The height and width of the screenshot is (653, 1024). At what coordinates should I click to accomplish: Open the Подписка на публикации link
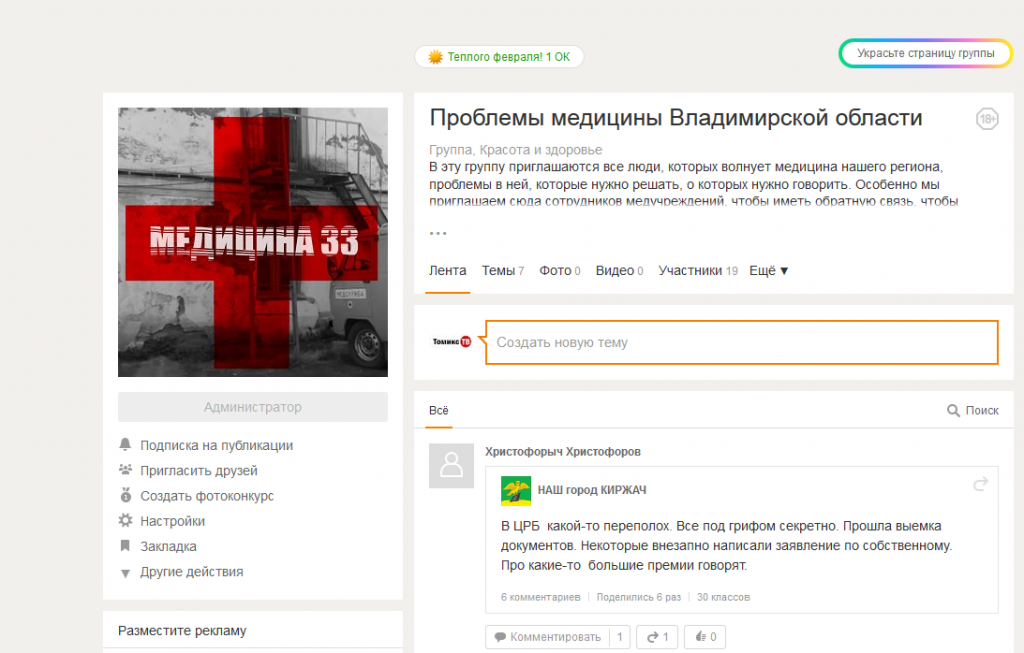217,445
